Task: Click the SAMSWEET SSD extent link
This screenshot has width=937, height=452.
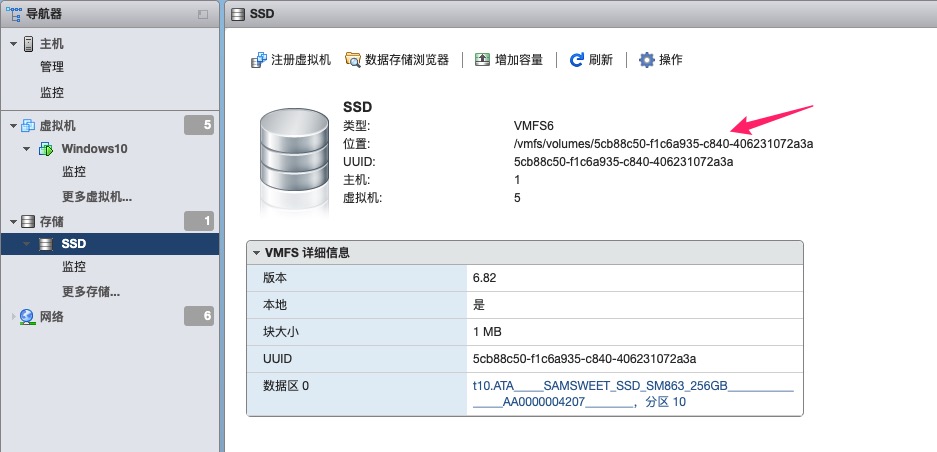Action: 632,392
